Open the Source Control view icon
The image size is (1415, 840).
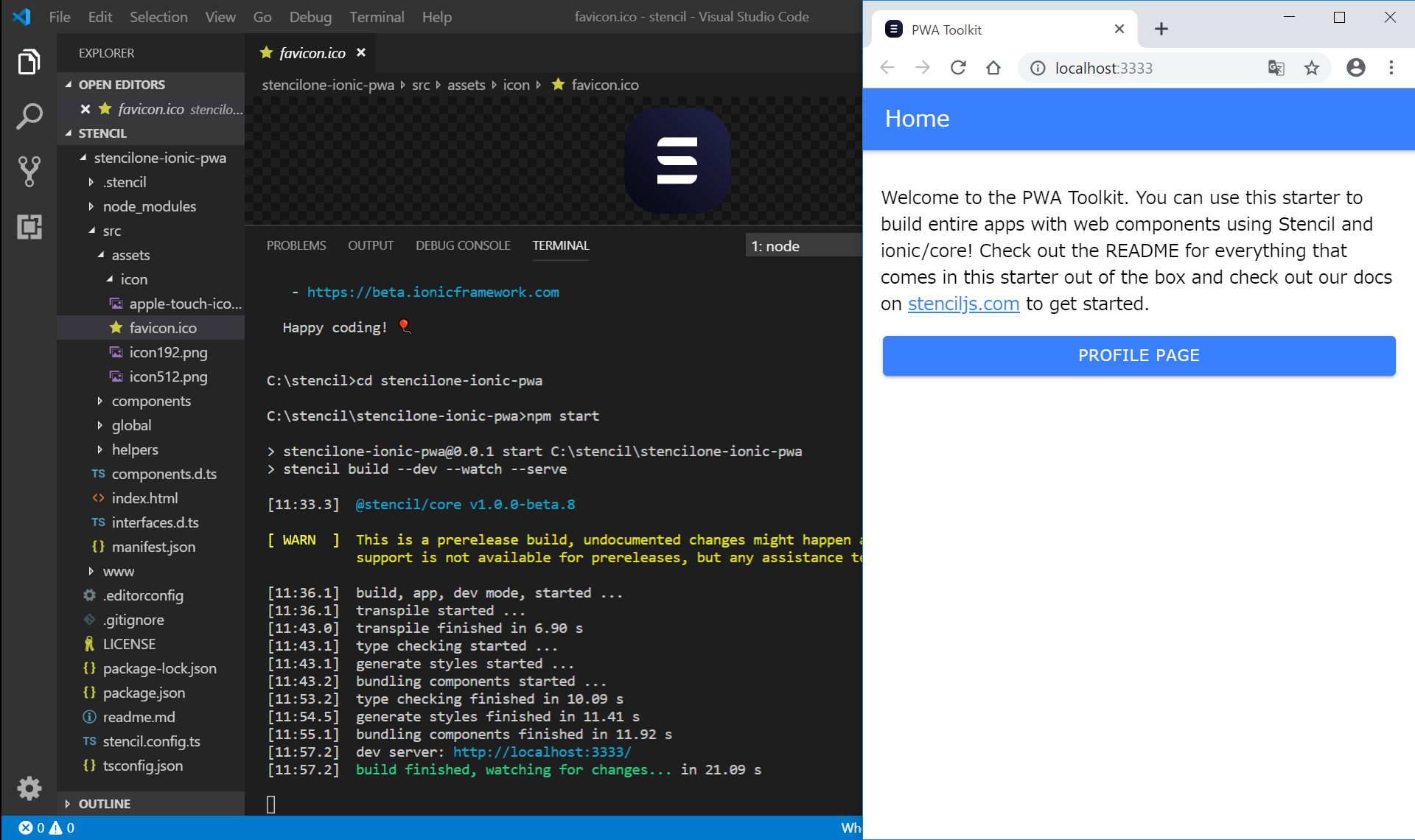point(29,171)
